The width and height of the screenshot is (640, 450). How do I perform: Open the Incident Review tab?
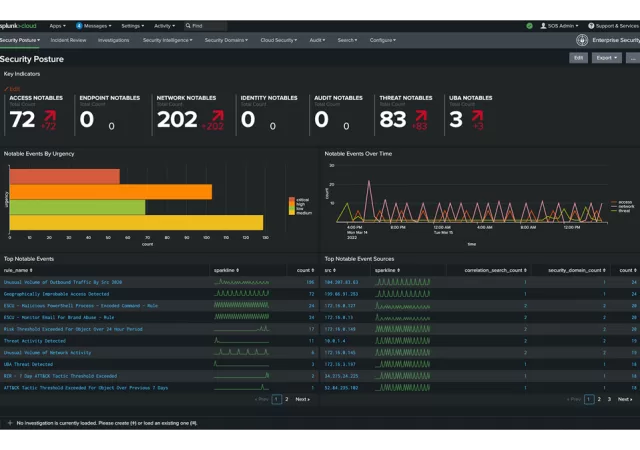[x=68, y=40]
